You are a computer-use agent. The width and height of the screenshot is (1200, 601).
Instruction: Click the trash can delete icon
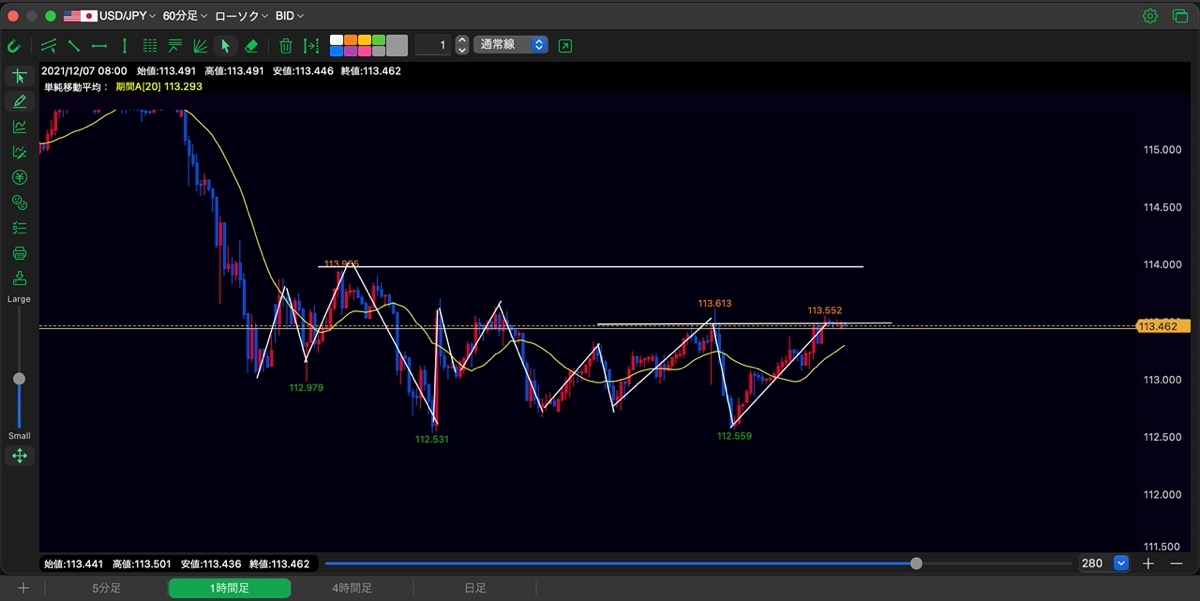286,45
